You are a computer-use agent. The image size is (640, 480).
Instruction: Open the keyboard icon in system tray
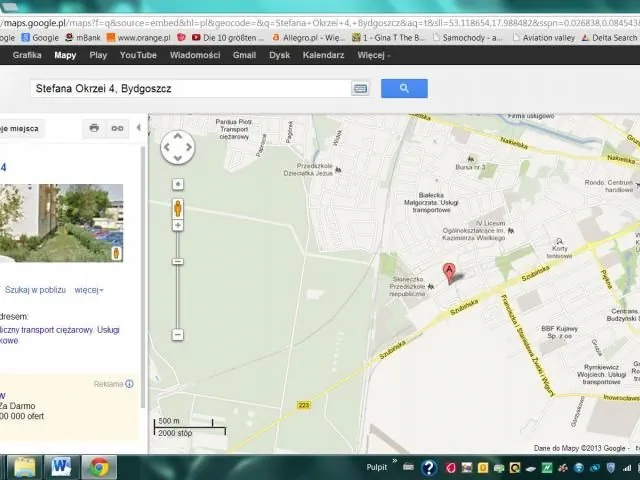coord(408,467)
